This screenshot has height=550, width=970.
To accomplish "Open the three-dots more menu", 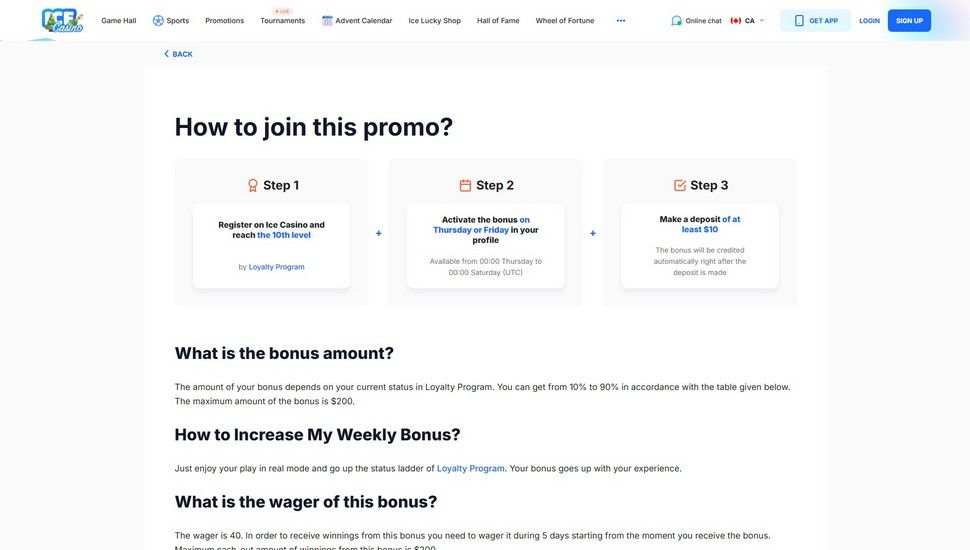I will (x=621, y=20).
